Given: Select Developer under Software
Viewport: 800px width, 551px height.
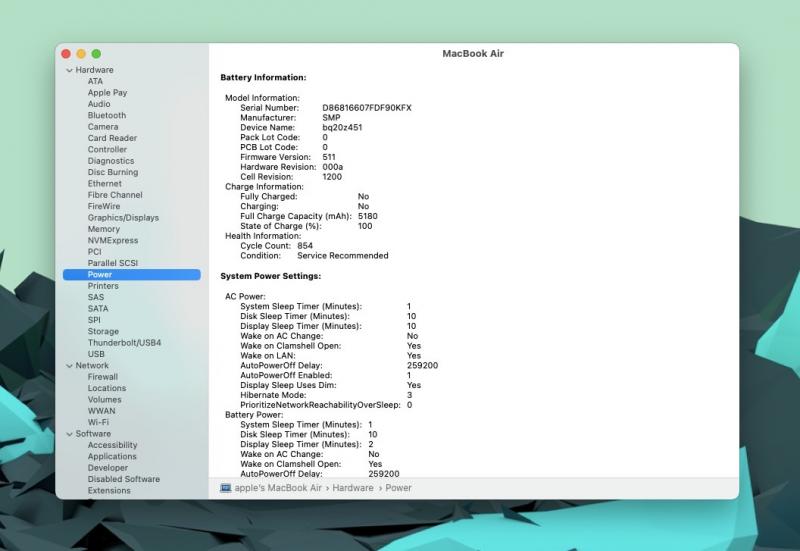Looking at the screenshot, I should (108, 468).
